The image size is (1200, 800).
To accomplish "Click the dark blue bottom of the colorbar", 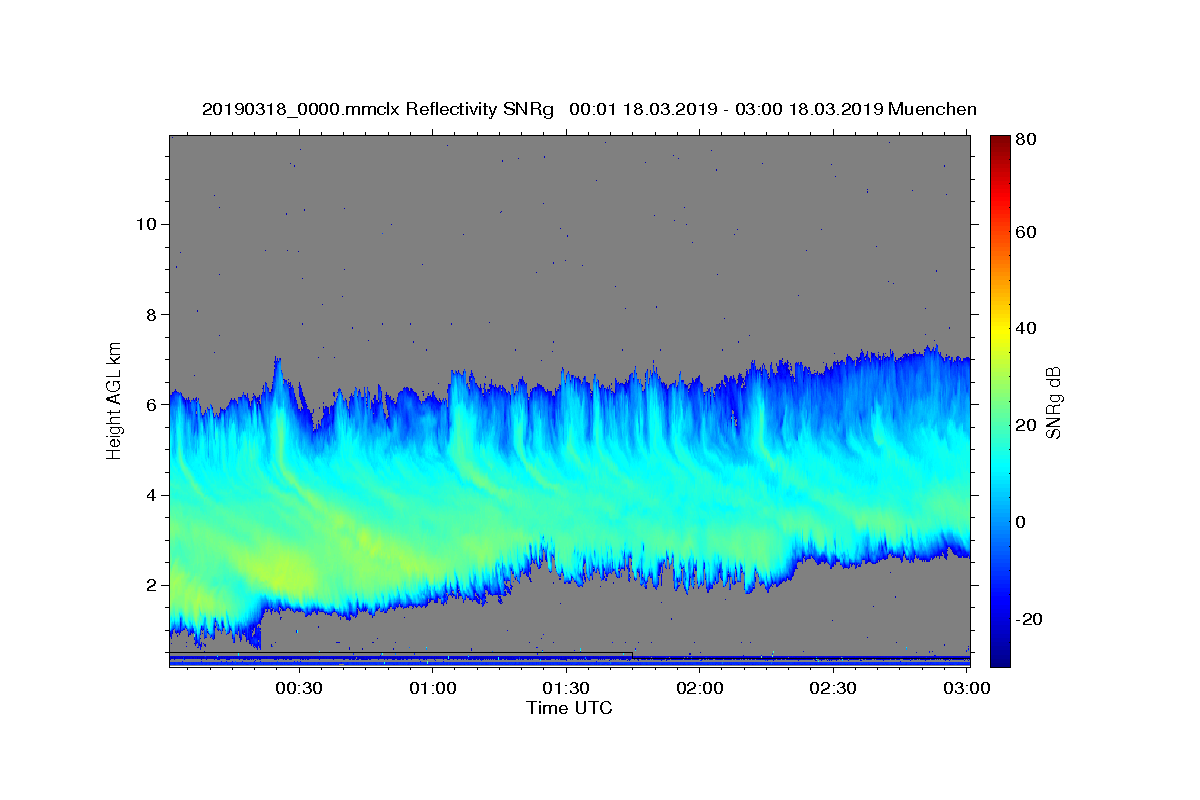I will [x=1000, y=655].
